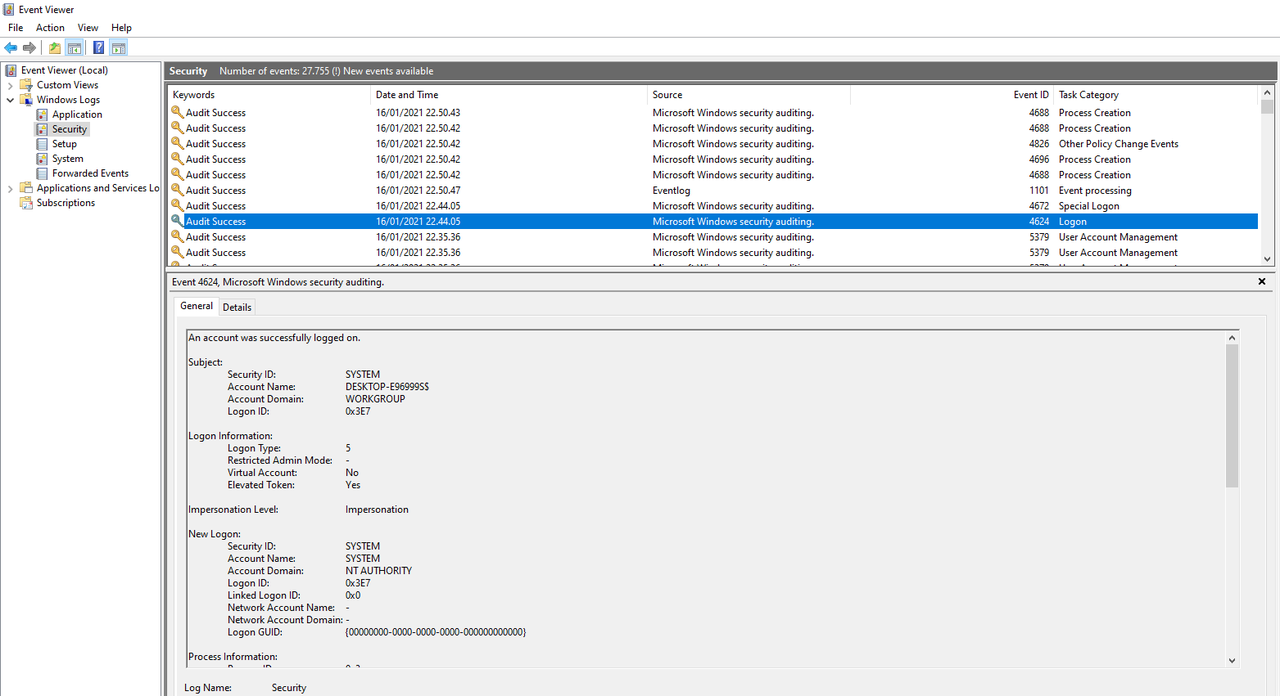1280x696 pixels.
Task: Click the Setup log icon in tree
Action: coord(42,144)
